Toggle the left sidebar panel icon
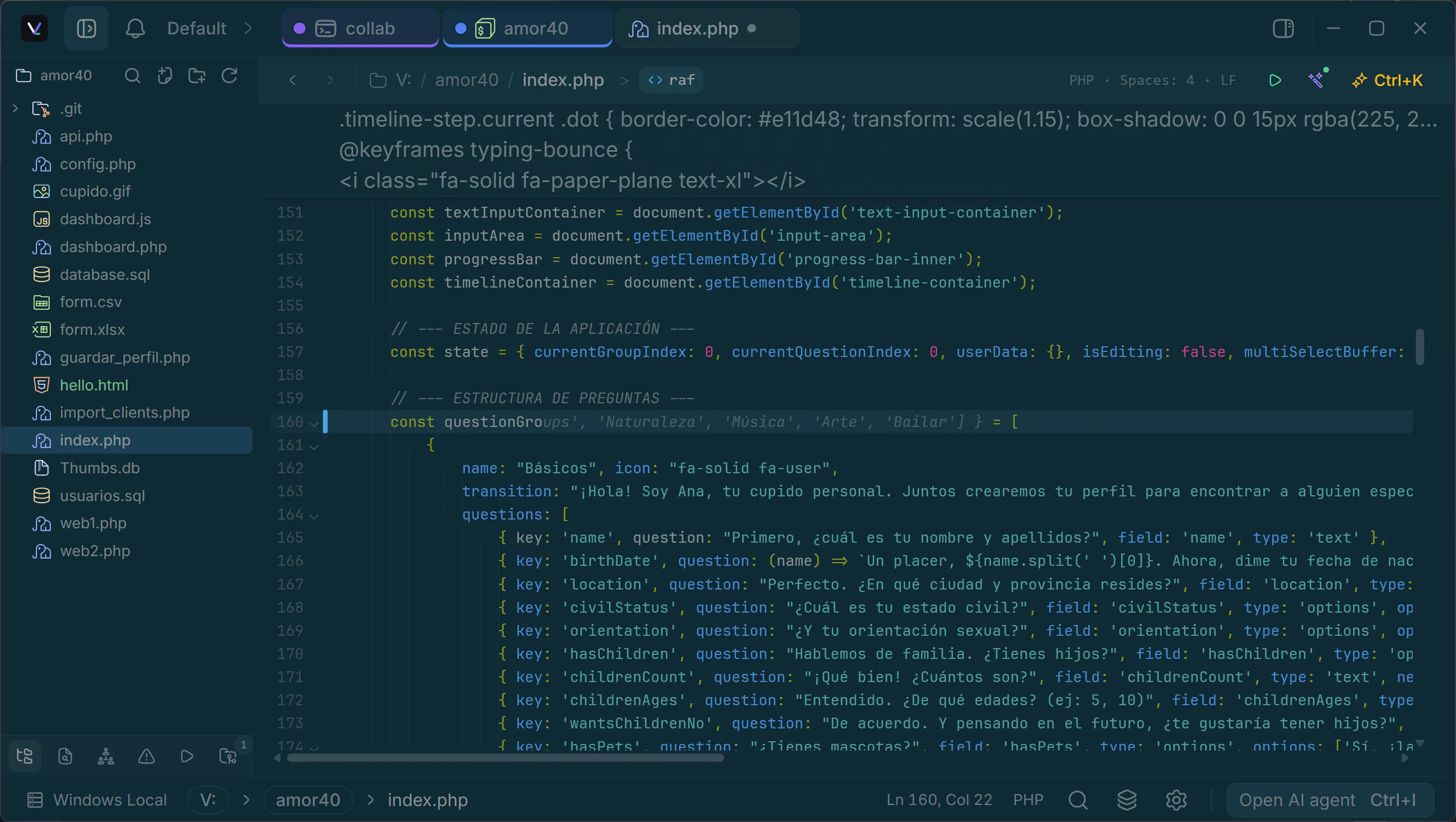Screen dimensions: 1456x822 click(86, 28)
